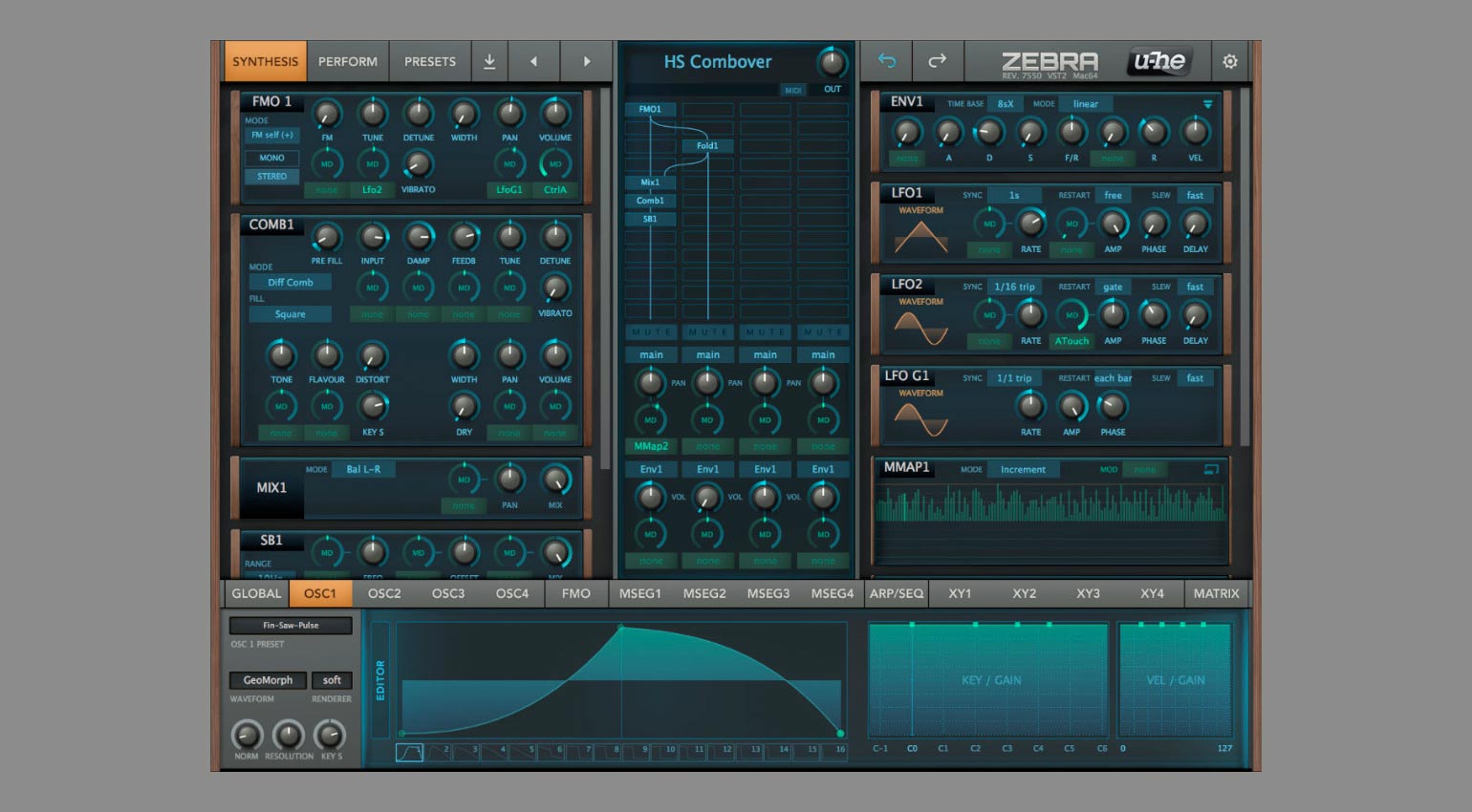Click the Fin-Saw-Pulse OSC 1 preset button
The width and height of the screenshot is (1472, 812).
[291, 626]
